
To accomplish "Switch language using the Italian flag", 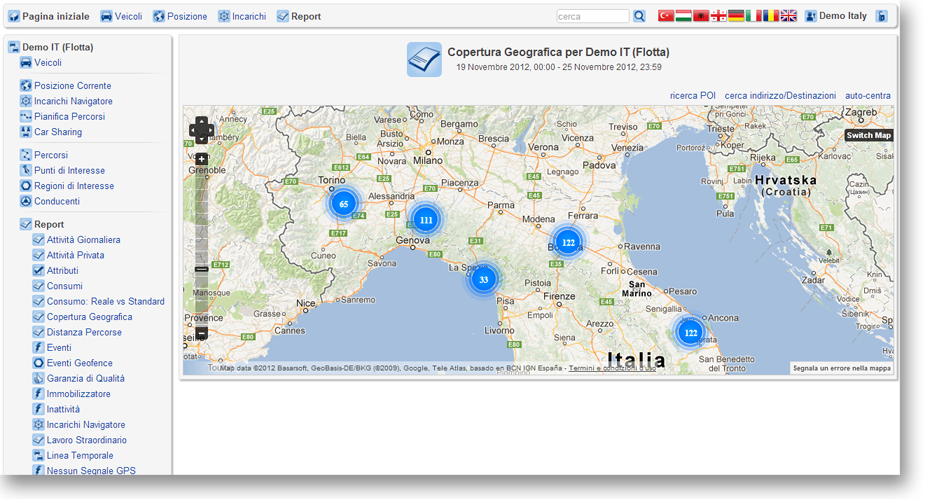I will [x=753, y=16].
